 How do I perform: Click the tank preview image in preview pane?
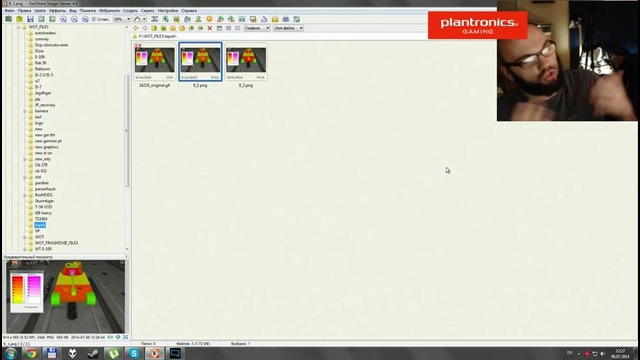click(65, 297)
